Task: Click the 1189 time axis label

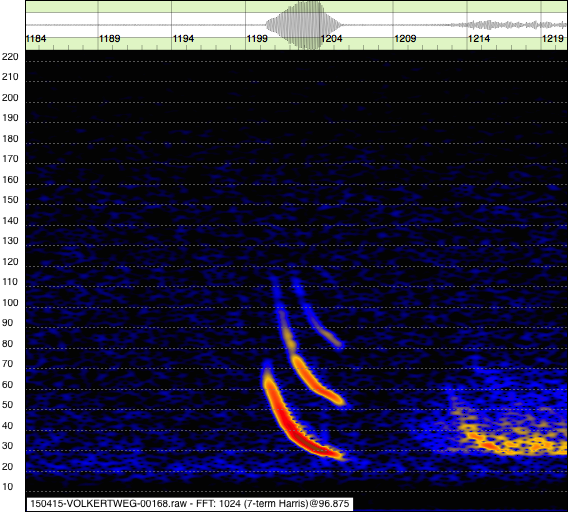Action: [x=109, y=38]
